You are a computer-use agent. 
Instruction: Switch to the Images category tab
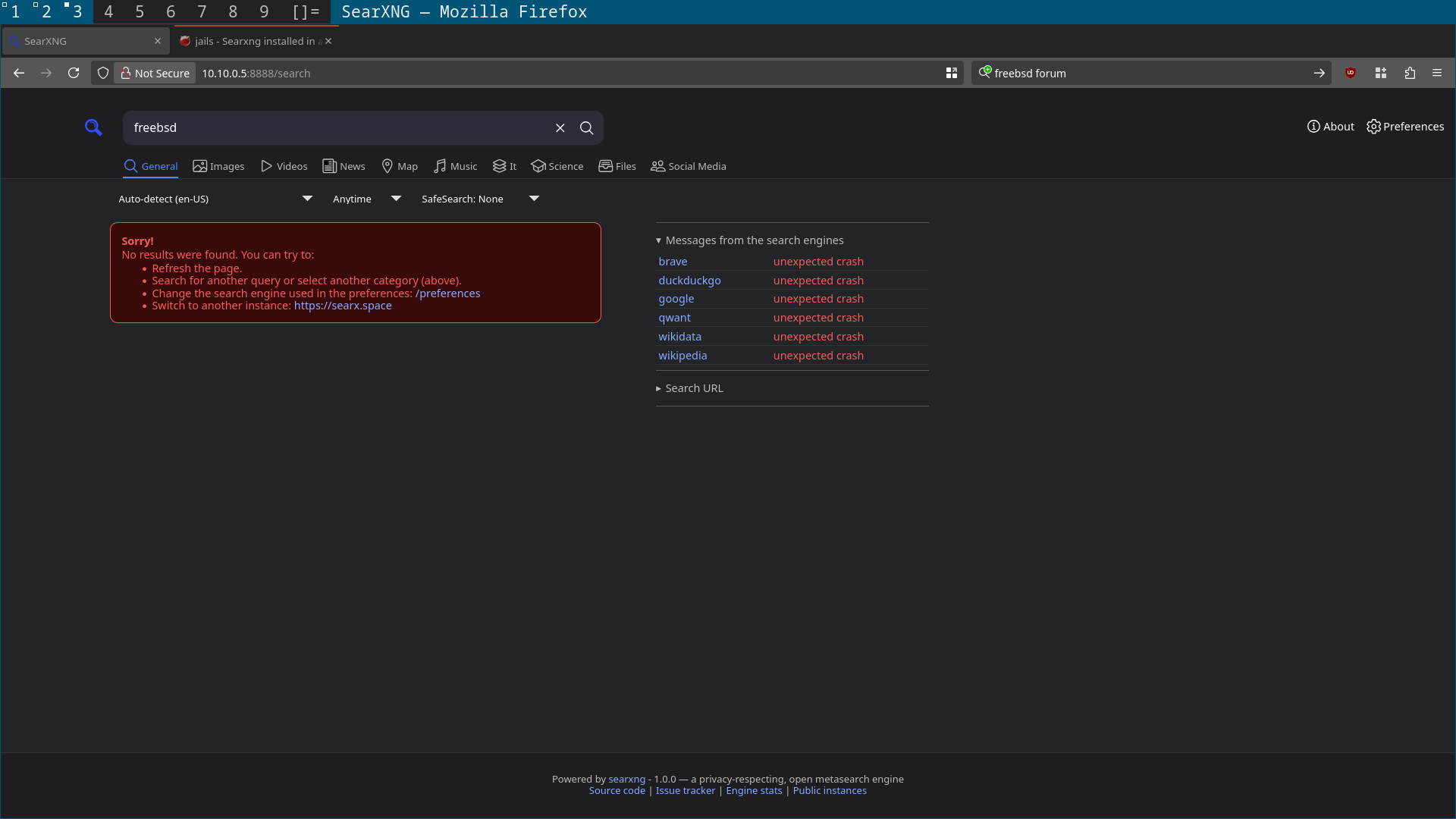[218, 166]
